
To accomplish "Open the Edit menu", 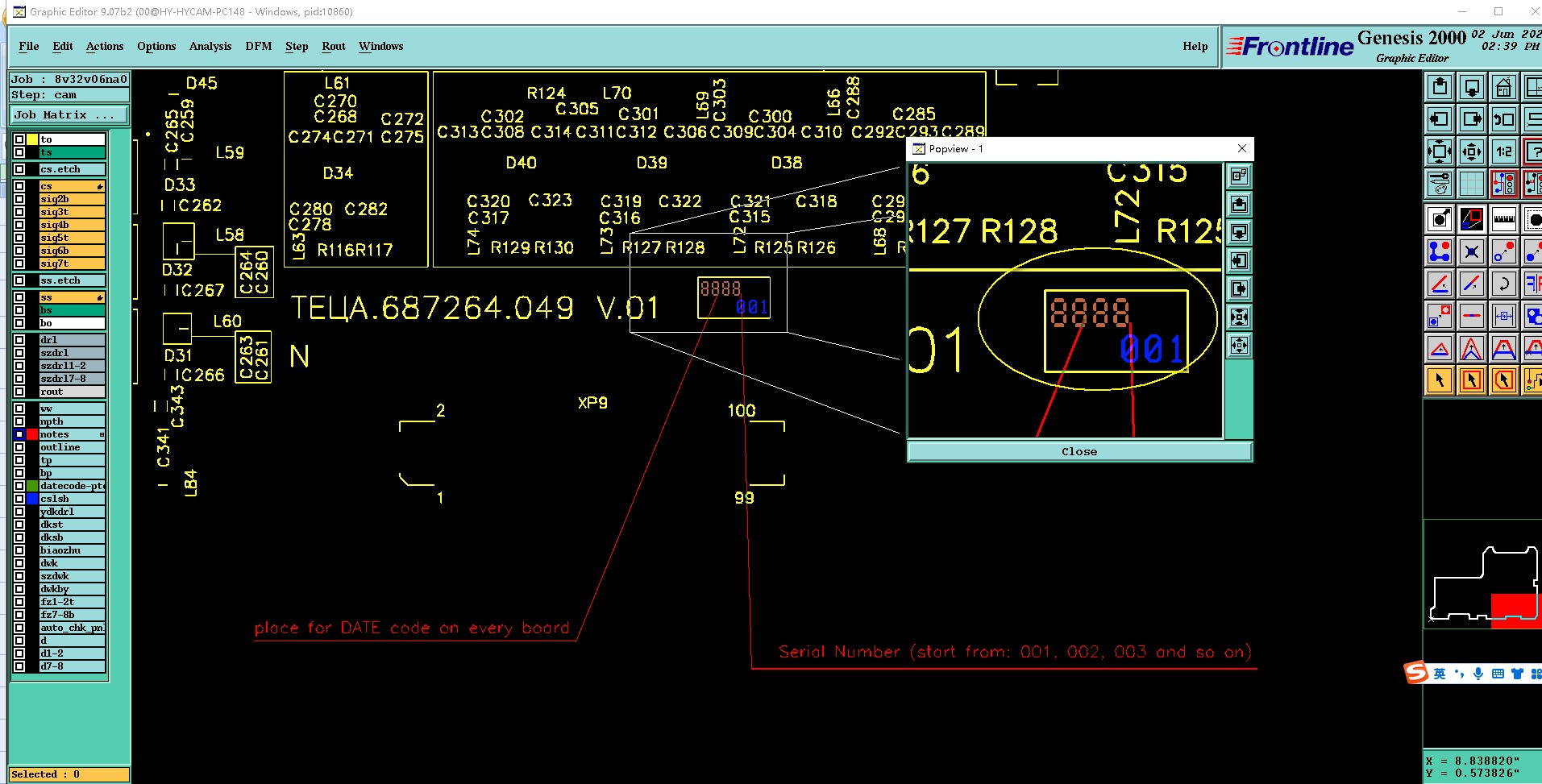I will point(63,46).
